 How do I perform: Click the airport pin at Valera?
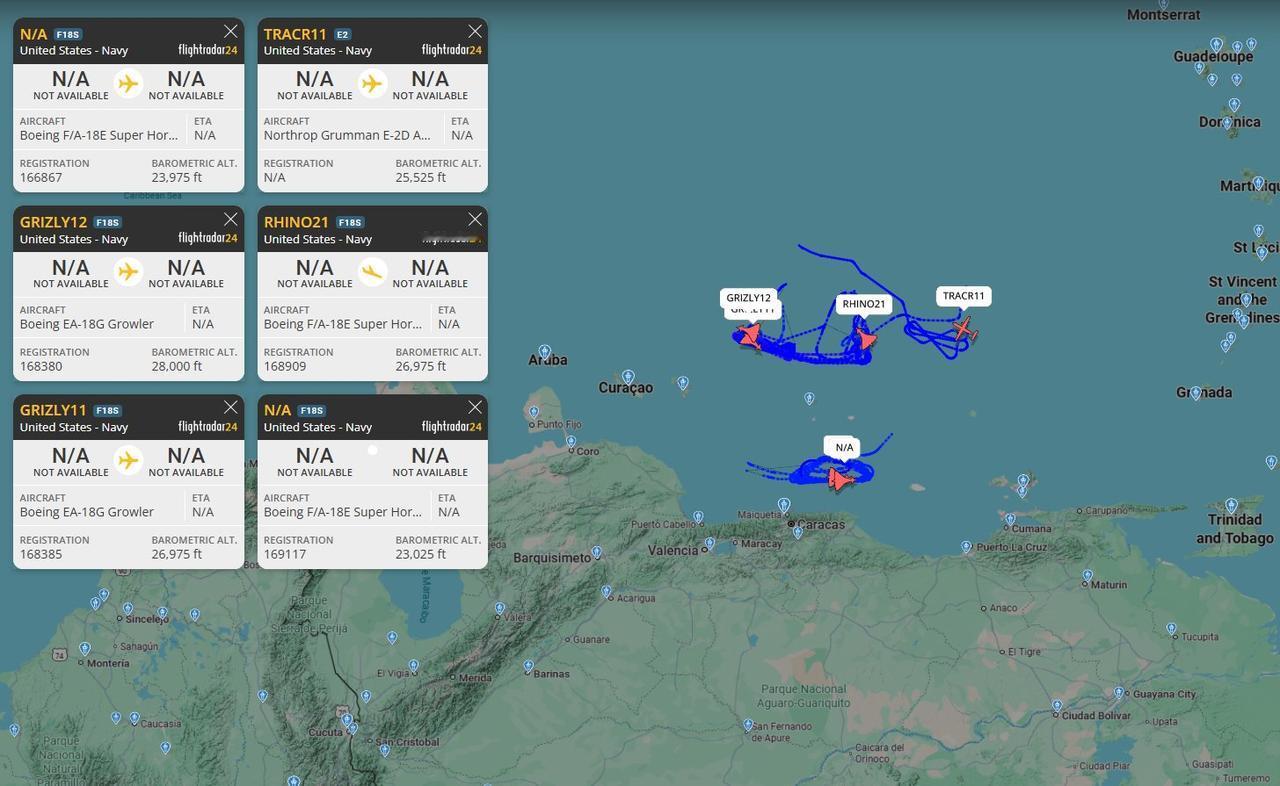point(500,608)
